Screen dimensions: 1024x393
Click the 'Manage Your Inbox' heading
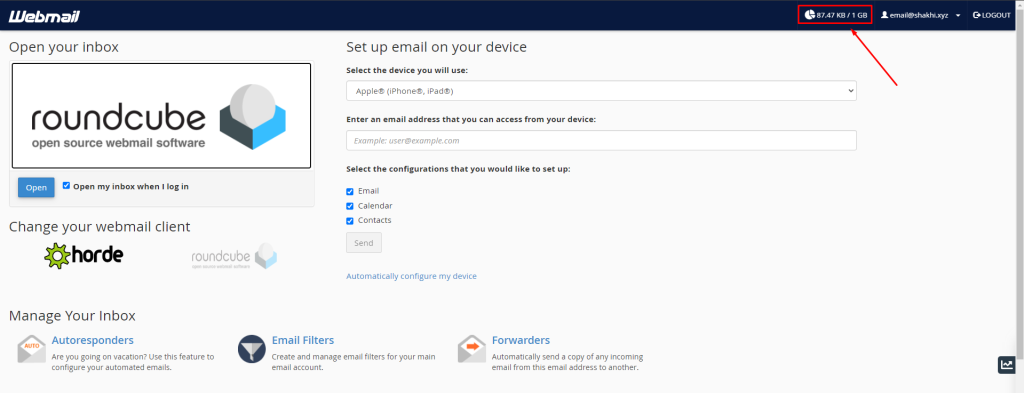[x=72, y=316]
